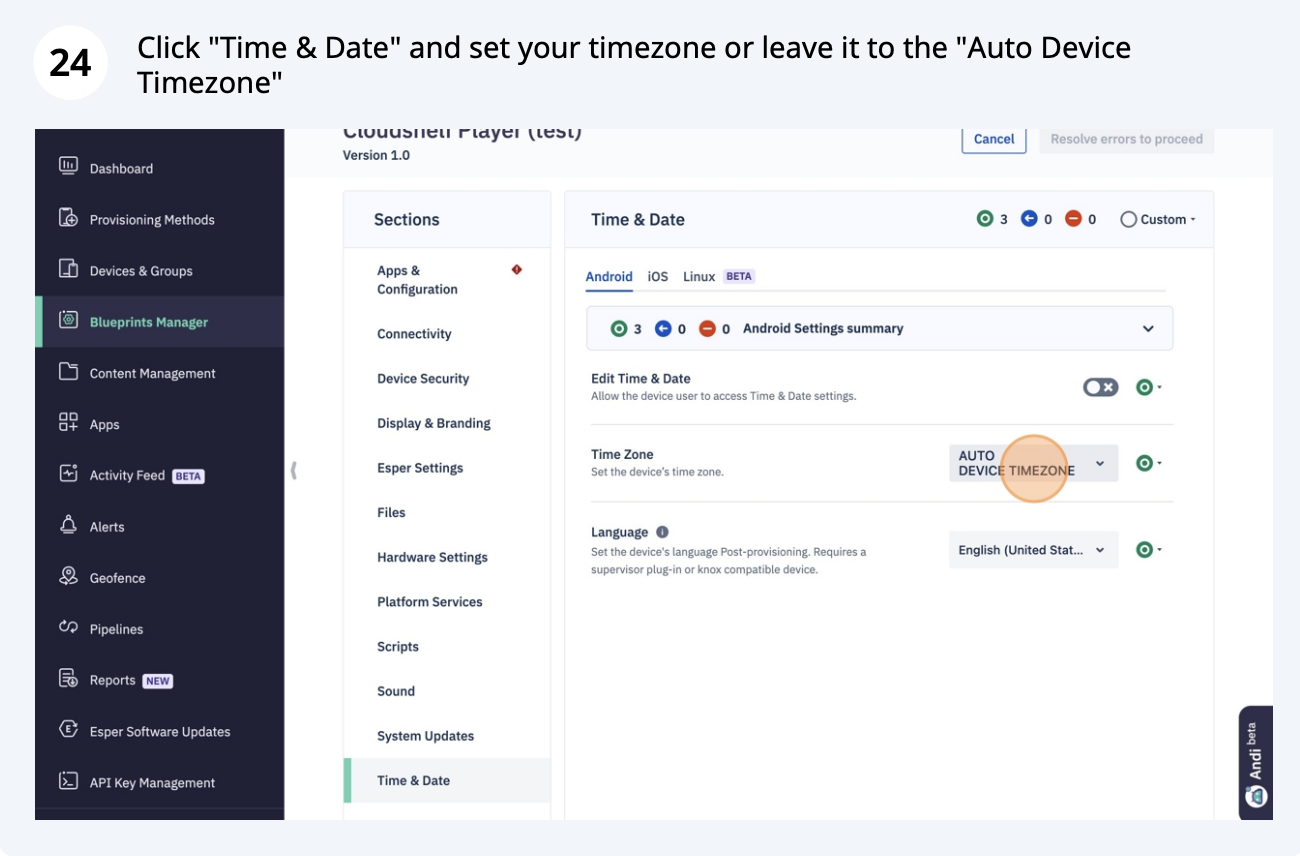This screenshot has width=1300, height=856.
Task: Switch to the iOS tab
Action: tap(658, 277)
